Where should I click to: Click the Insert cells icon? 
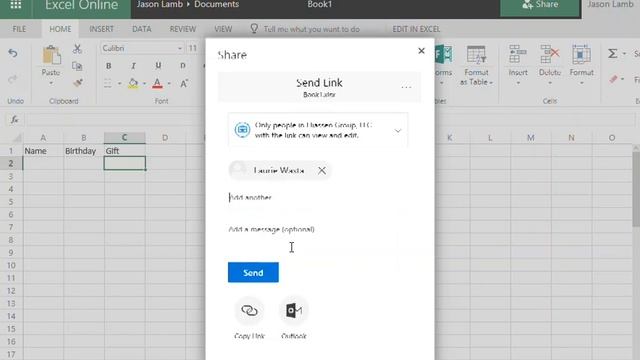518,55
